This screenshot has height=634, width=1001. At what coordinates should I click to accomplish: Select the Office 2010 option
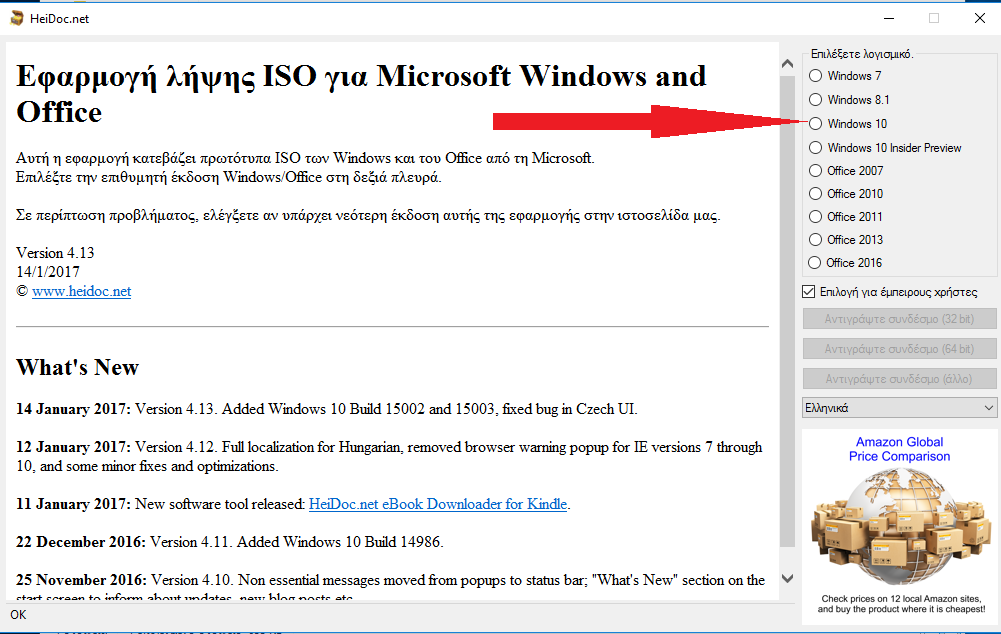pos(816,194)
